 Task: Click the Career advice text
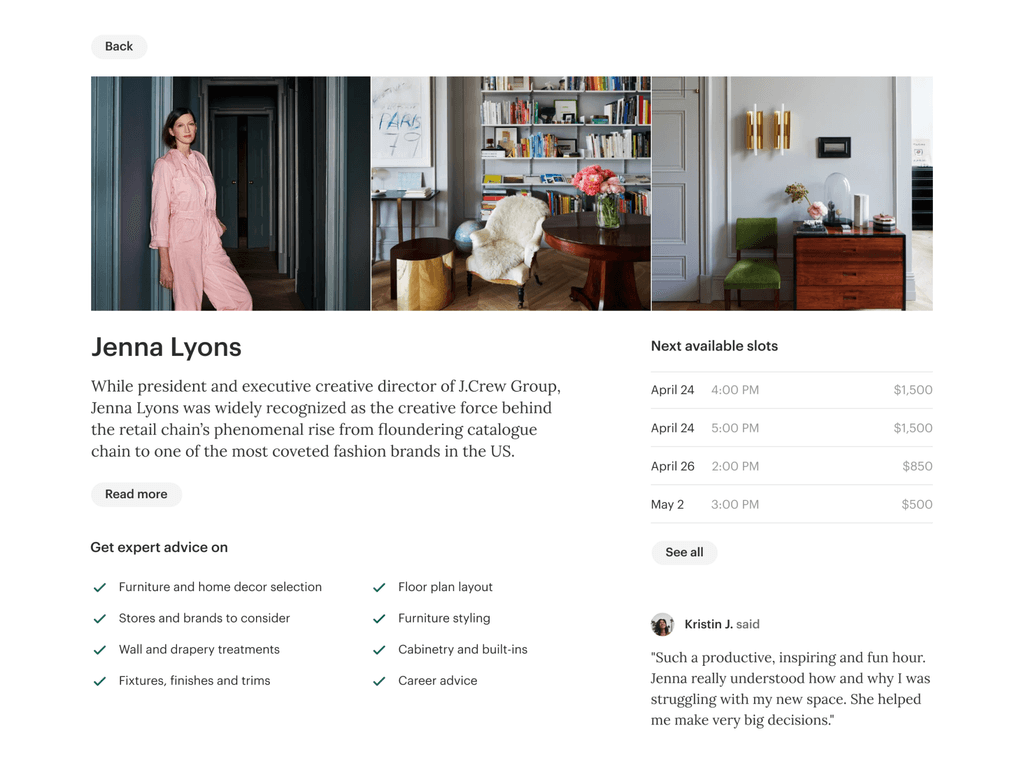pos(438,681)
